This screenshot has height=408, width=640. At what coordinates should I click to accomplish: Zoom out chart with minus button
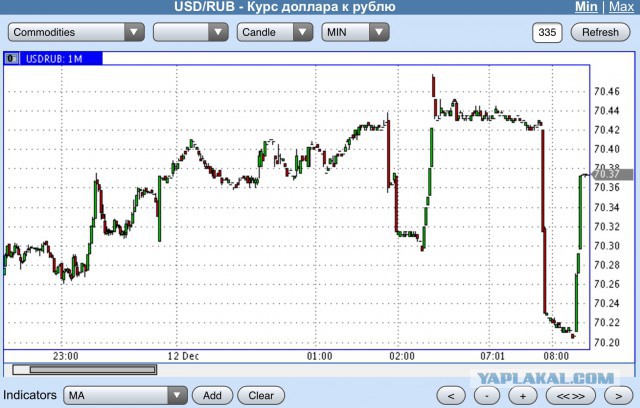pos(487,395)
